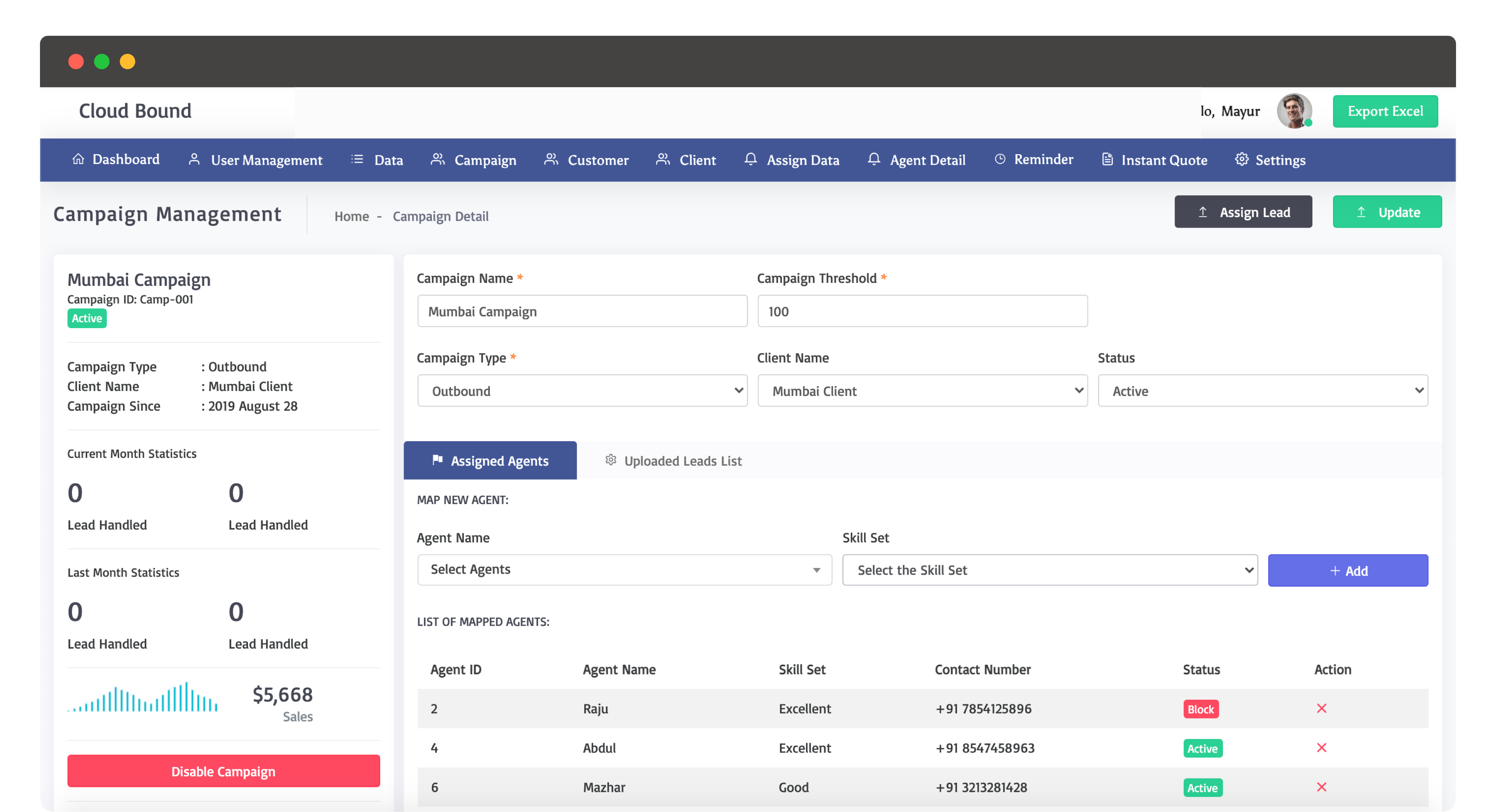Screen dimensions: 1496x812
Task: Click the Customer people icon
Action: pos(551,159)
